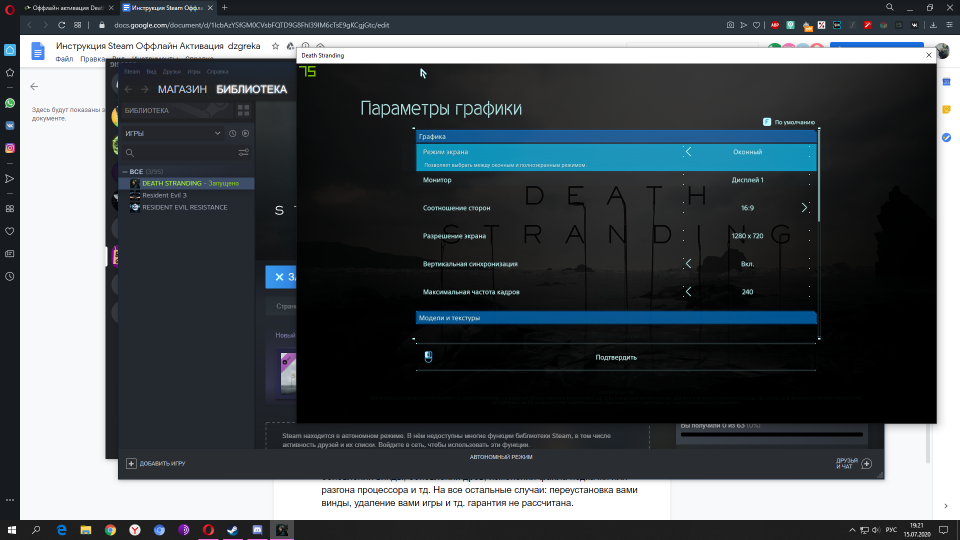Click right arrow for aspect ratio 16:9
Screen dimensions: 960x540
tap(804, 208)
